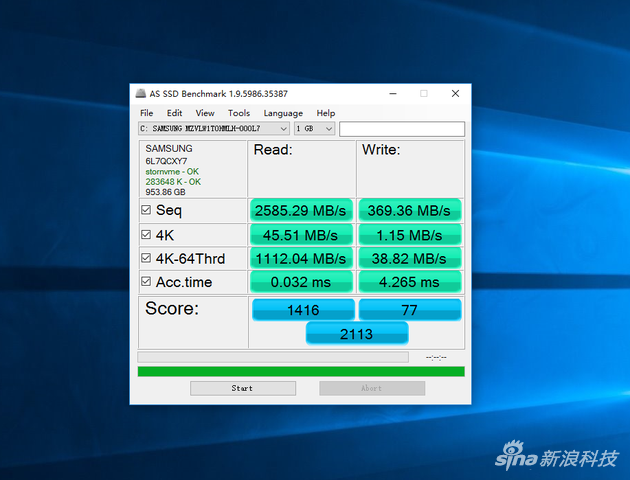Disable the 4K-64Thrd test checkbox

pos(146,258)
